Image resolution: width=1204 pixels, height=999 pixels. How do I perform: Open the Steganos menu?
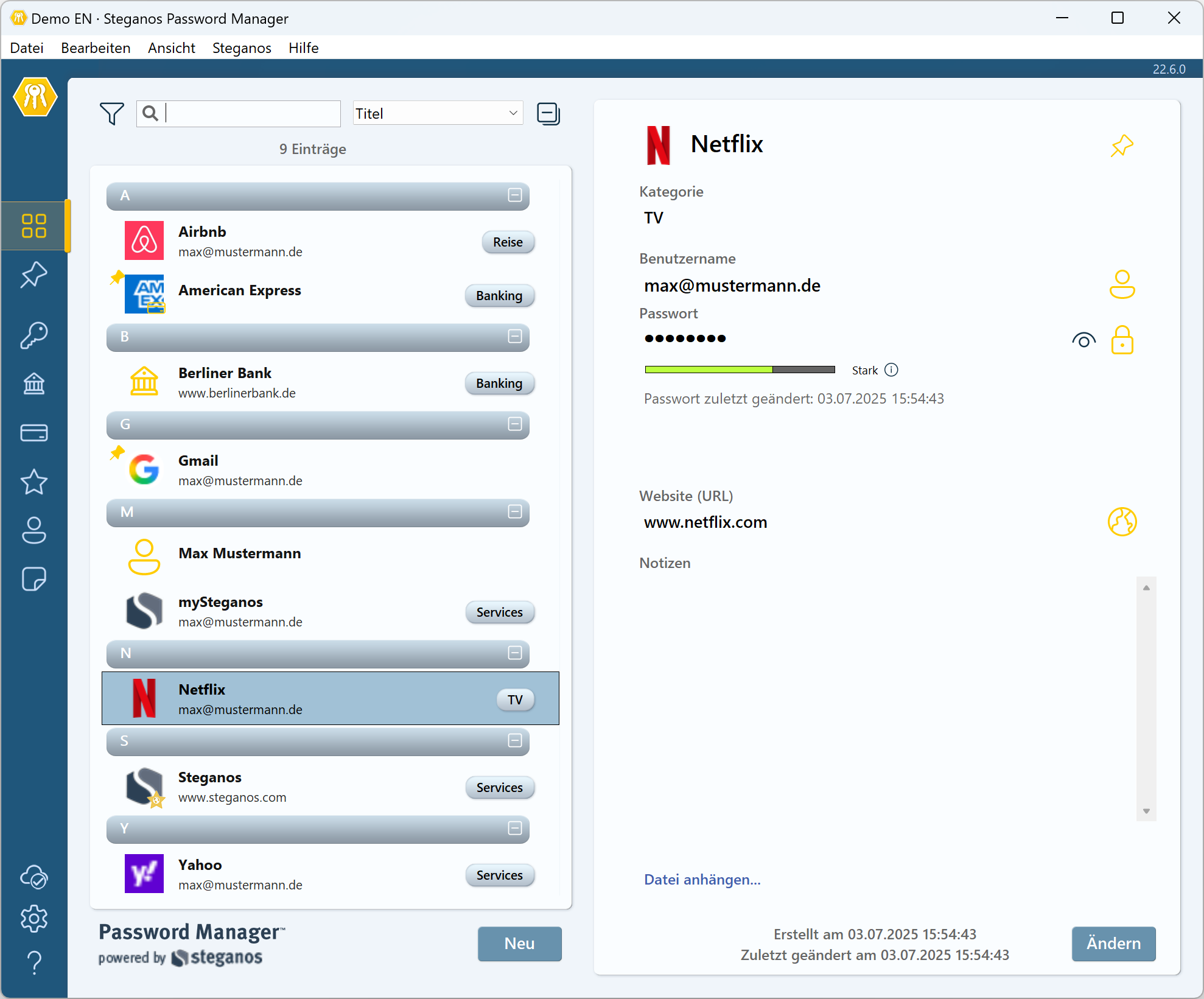(x=242, y=48)
